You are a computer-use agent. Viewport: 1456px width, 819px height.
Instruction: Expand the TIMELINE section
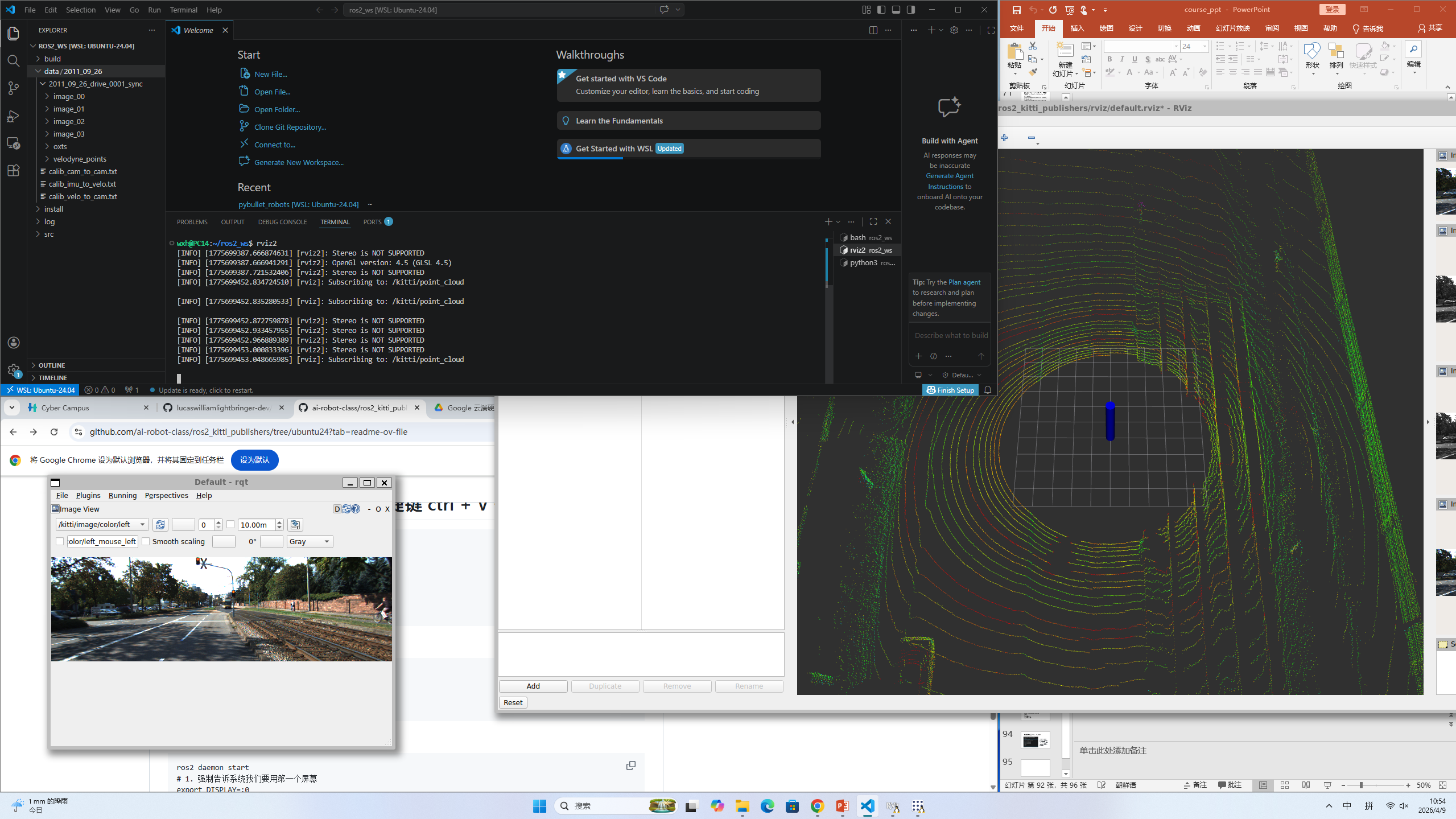pyautogui.click(x=53, y=378)
